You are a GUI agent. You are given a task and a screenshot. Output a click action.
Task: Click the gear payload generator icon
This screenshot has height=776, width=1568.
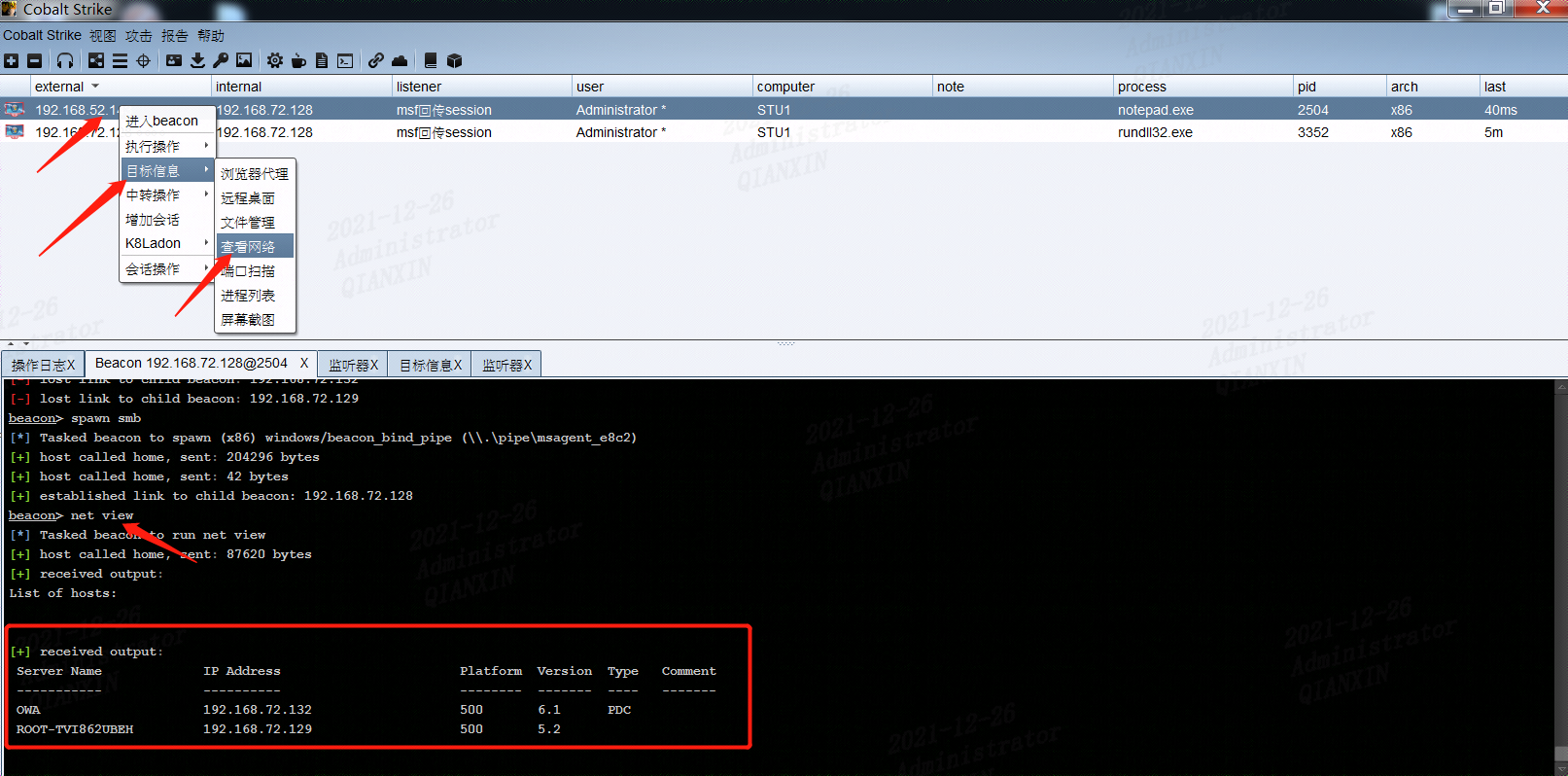pos(275,60)
